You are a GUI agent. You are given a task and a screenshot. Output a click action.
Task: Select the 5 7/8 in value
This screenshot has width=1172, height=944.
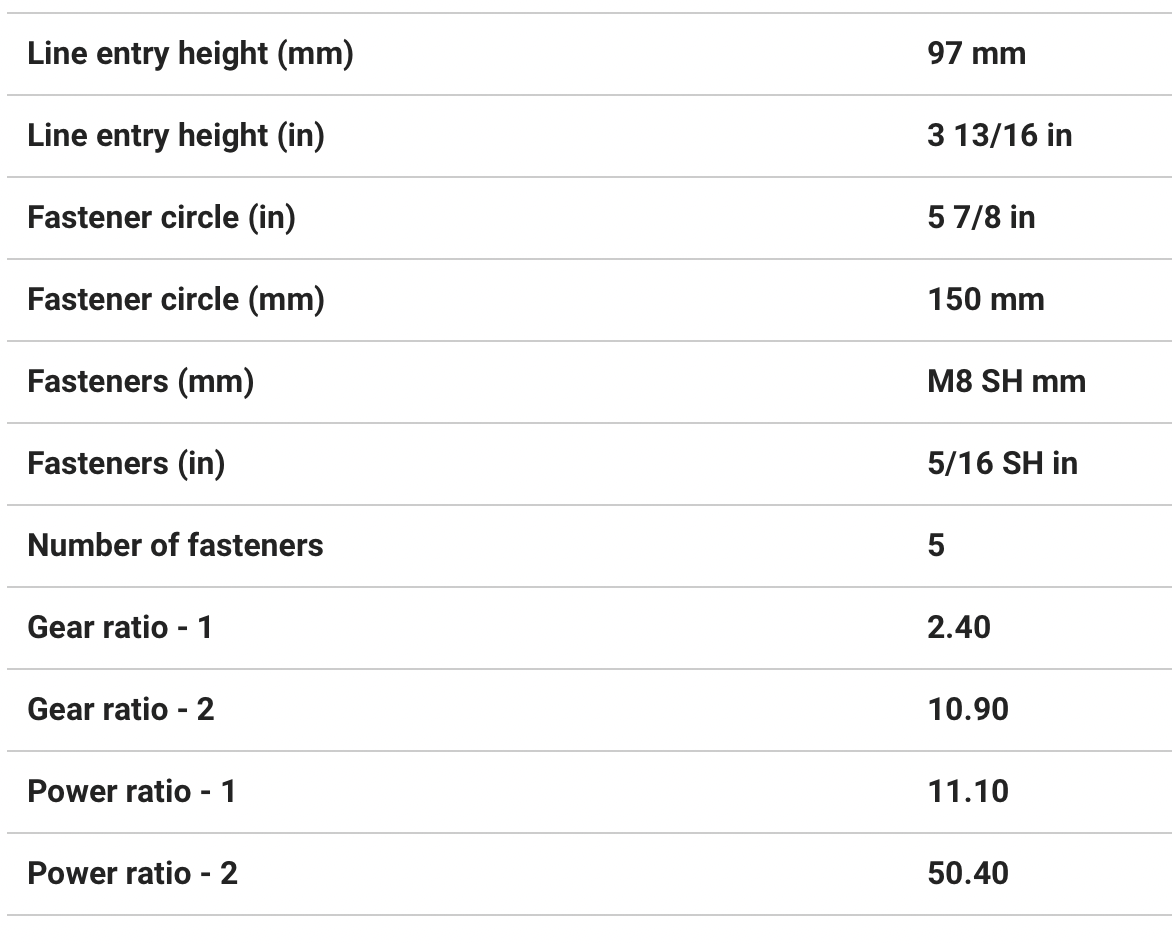[x=981, y=218]
